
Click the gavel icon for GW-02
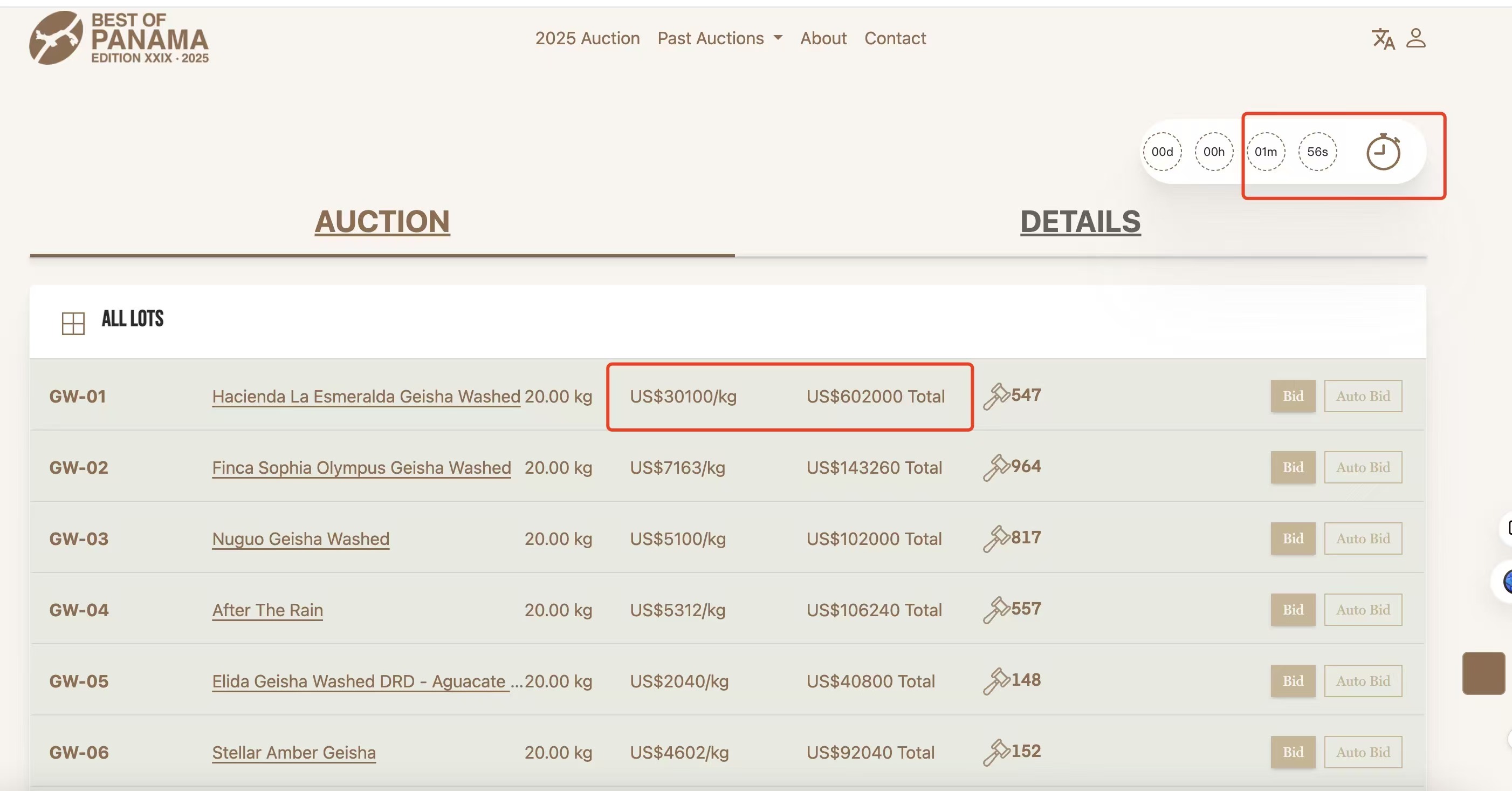[x=996, y=467]
